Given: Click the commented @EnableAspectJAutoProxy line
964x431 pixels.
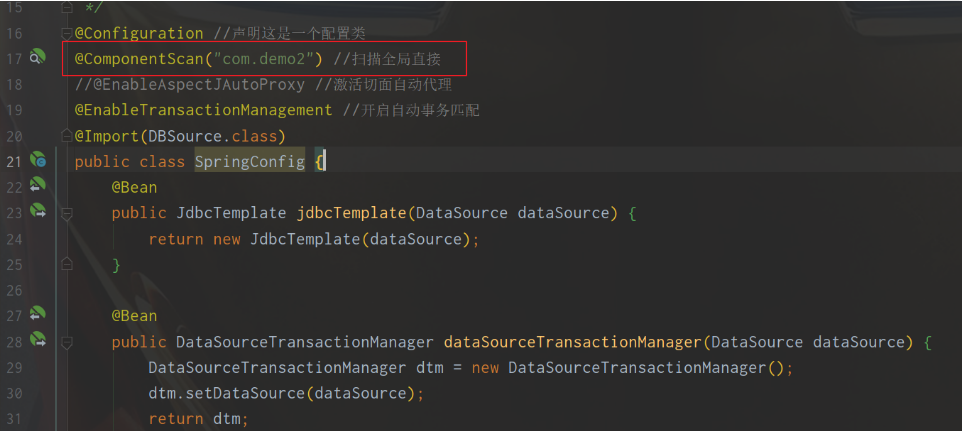Looking at the screenshot, I should click(x=263, y=85).
